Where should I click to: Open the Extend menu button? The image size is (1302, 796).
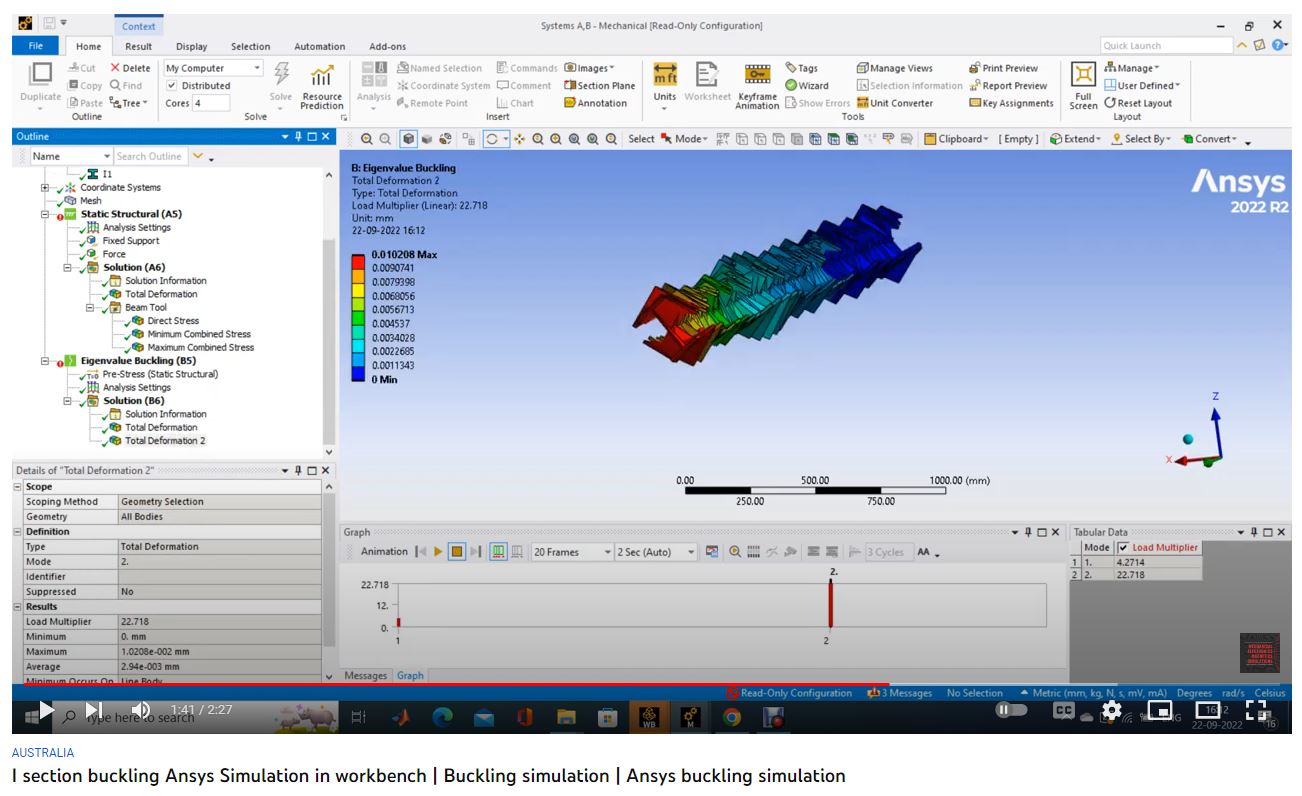pos(1074,139)
